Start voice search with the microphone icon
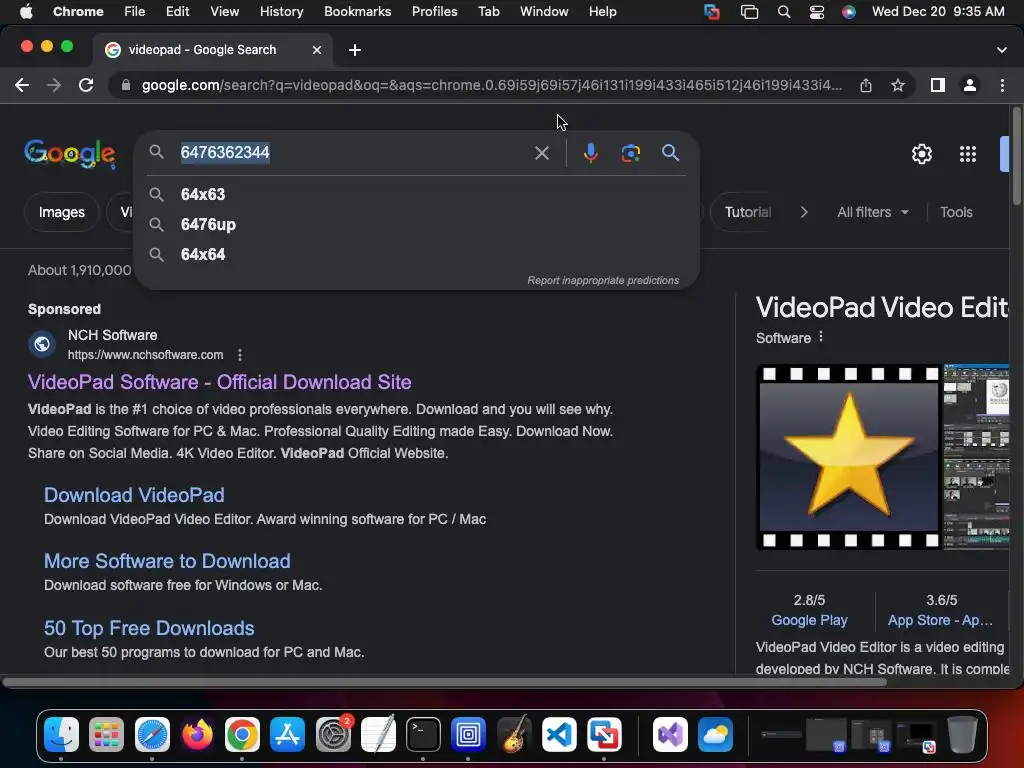This screenshot has height=768, width=1024. coord(590,153)
